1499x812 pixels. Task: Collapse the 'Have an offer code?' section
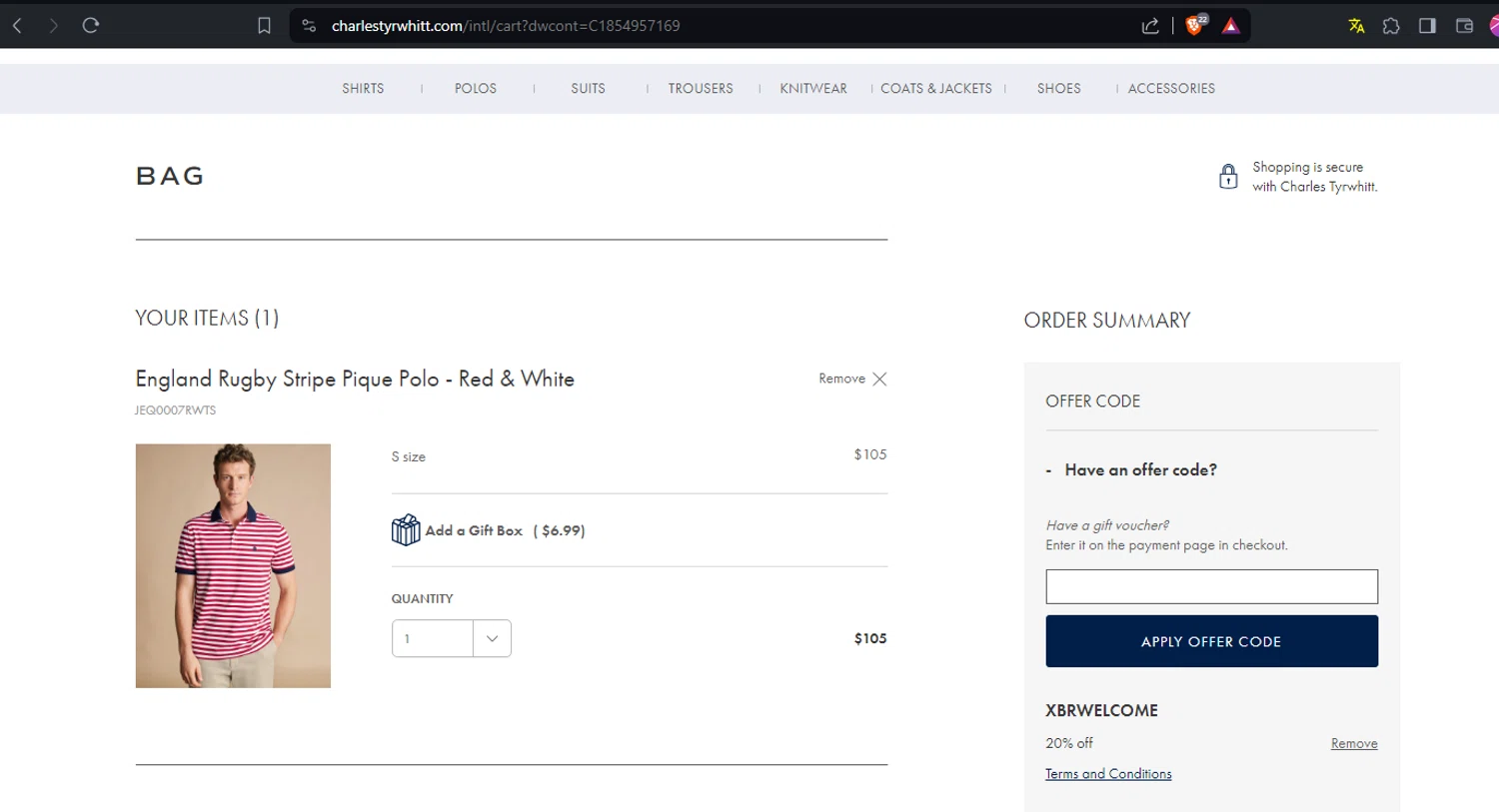(x=1131, y=469)
